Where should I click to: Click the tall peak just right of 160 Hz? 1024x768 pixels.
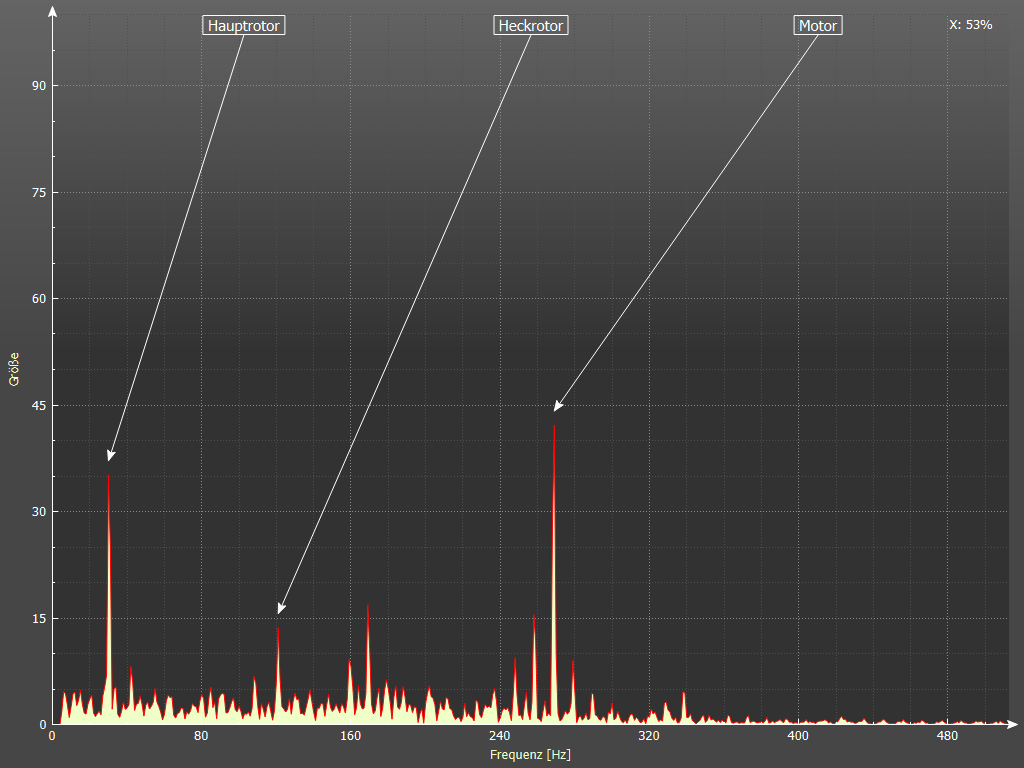368,607
